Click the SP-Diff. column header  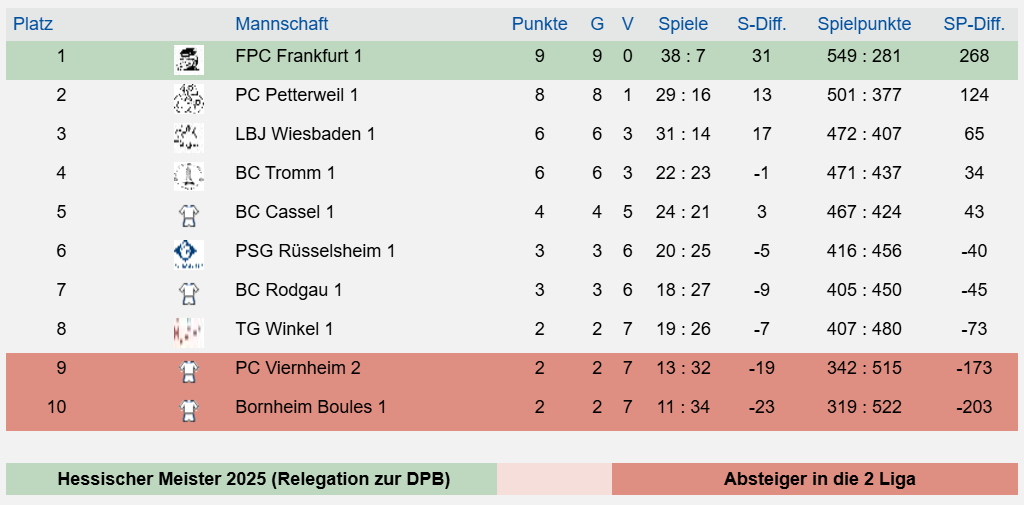coord(973,24)
